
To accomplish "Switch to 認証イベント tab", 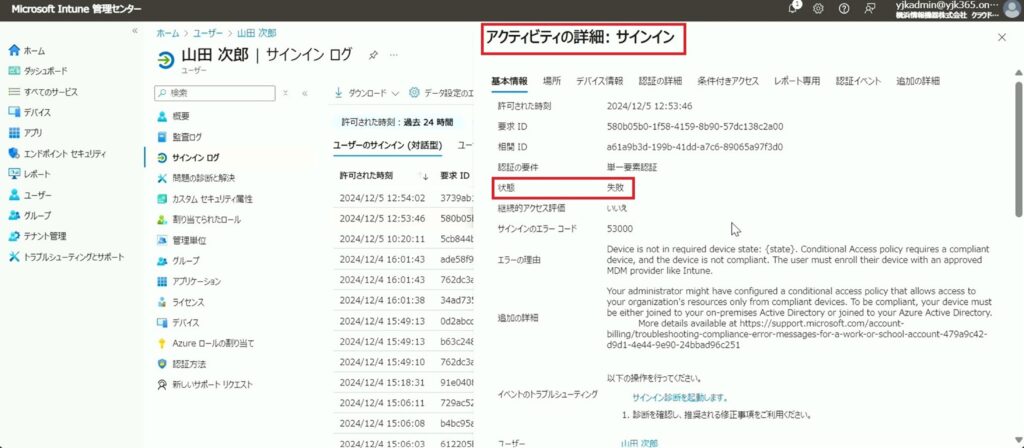I will tap(858, 81).
